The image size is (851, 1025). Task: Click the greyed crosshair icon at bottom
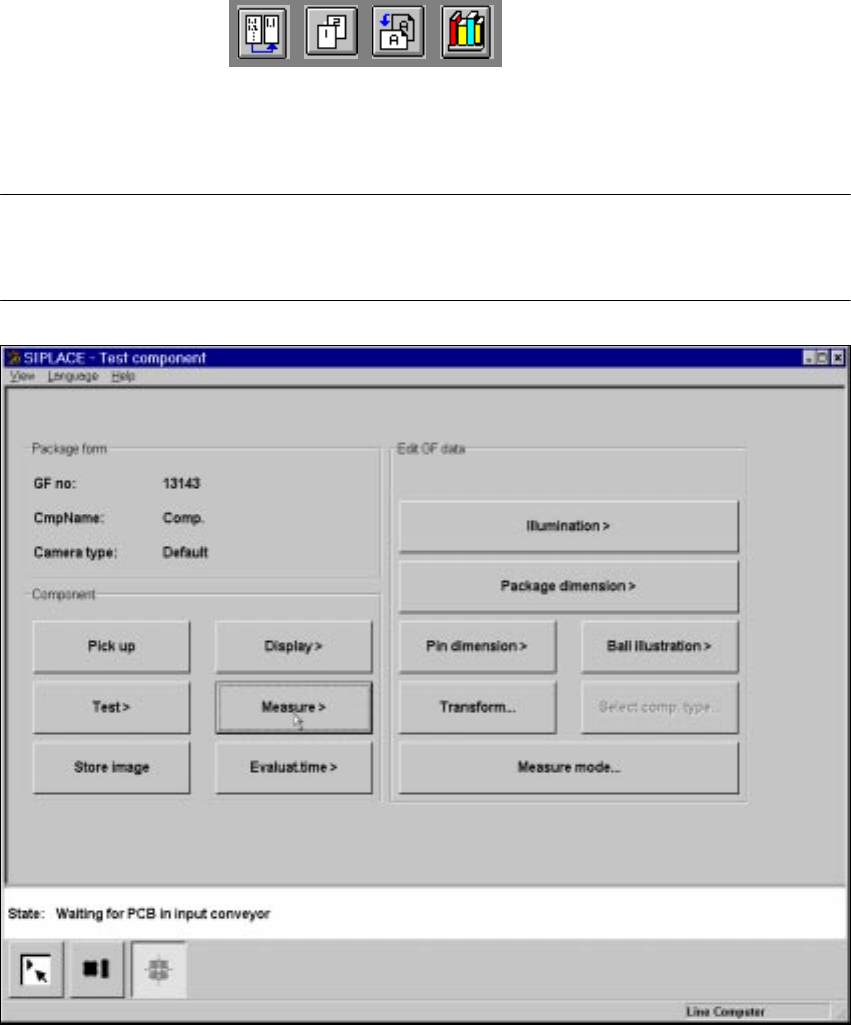159,969
